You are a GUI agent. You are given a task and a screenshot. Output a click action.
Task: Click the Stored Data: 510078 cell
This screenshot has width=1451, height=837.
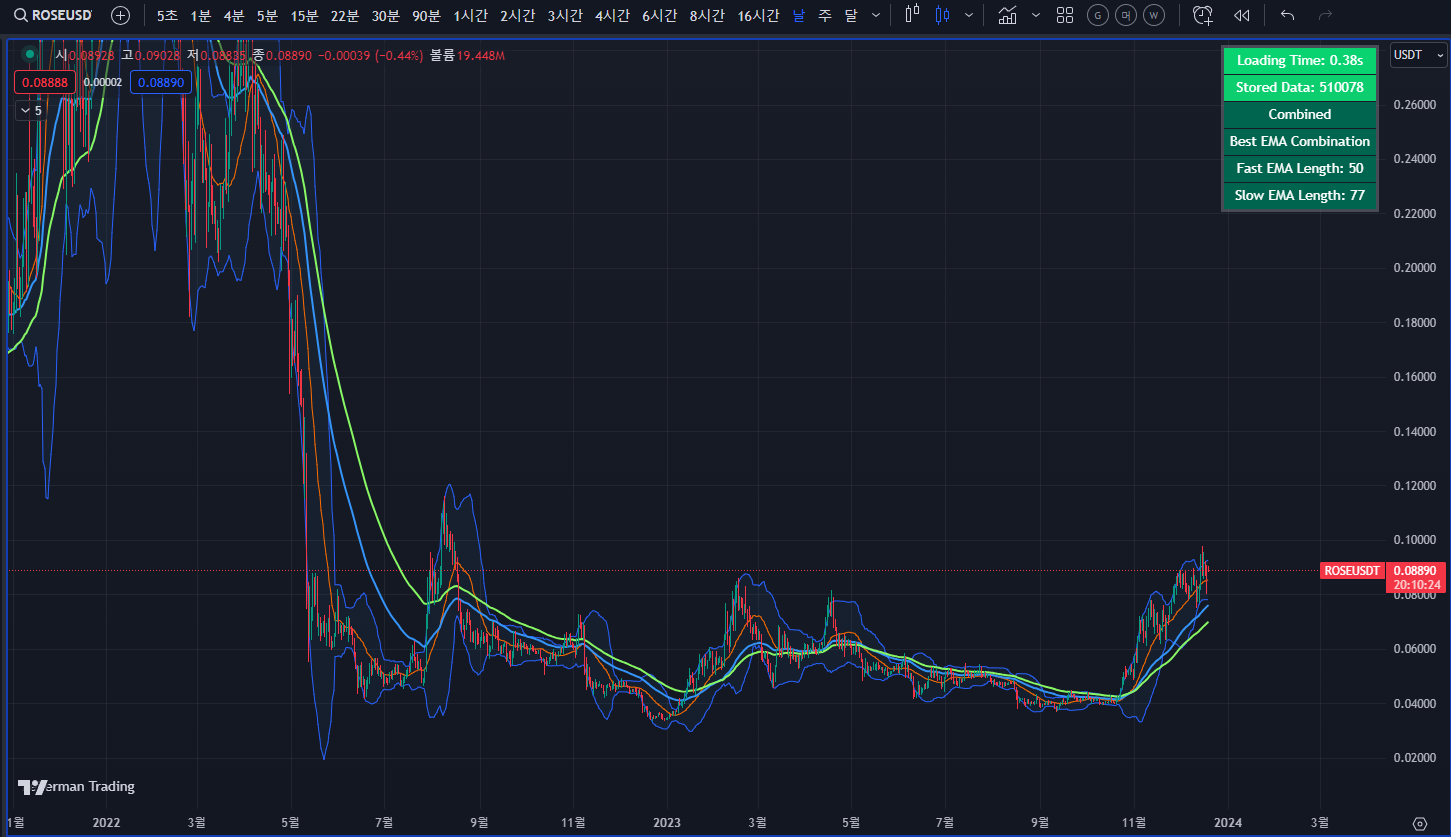click(1300, 88)
